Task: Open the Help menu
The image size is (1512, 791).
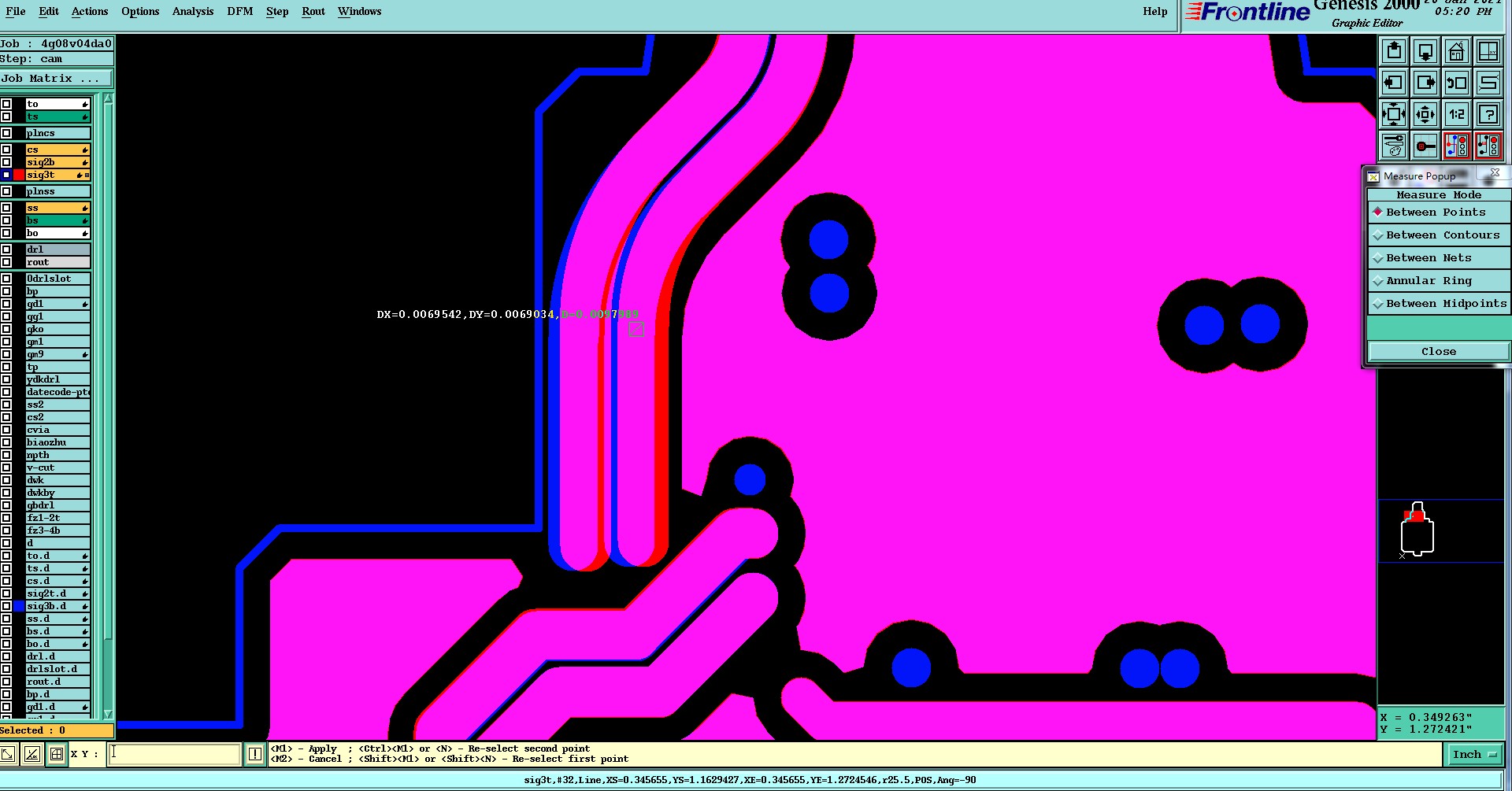Action: tap(1155, 11)
